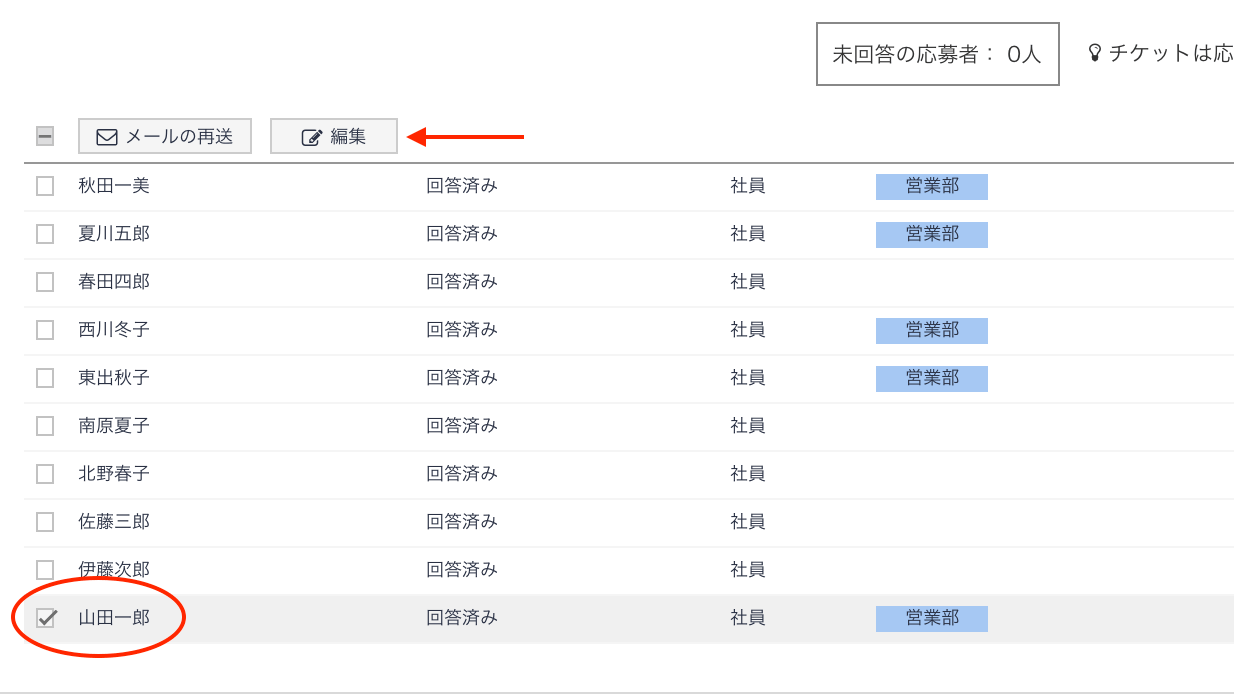Open applicant name 佐藤三郎
The width and height of the screenshot is (1234, 694).
pyautogui.click(x=114, y=521)
